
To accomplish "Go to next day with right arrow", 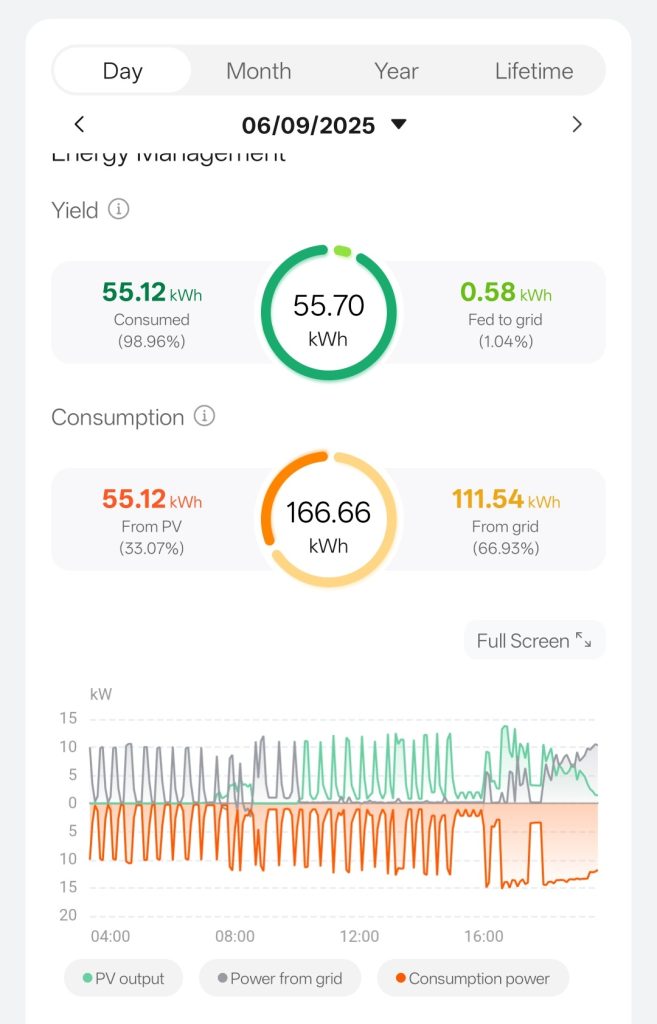I will click(576, 125).
